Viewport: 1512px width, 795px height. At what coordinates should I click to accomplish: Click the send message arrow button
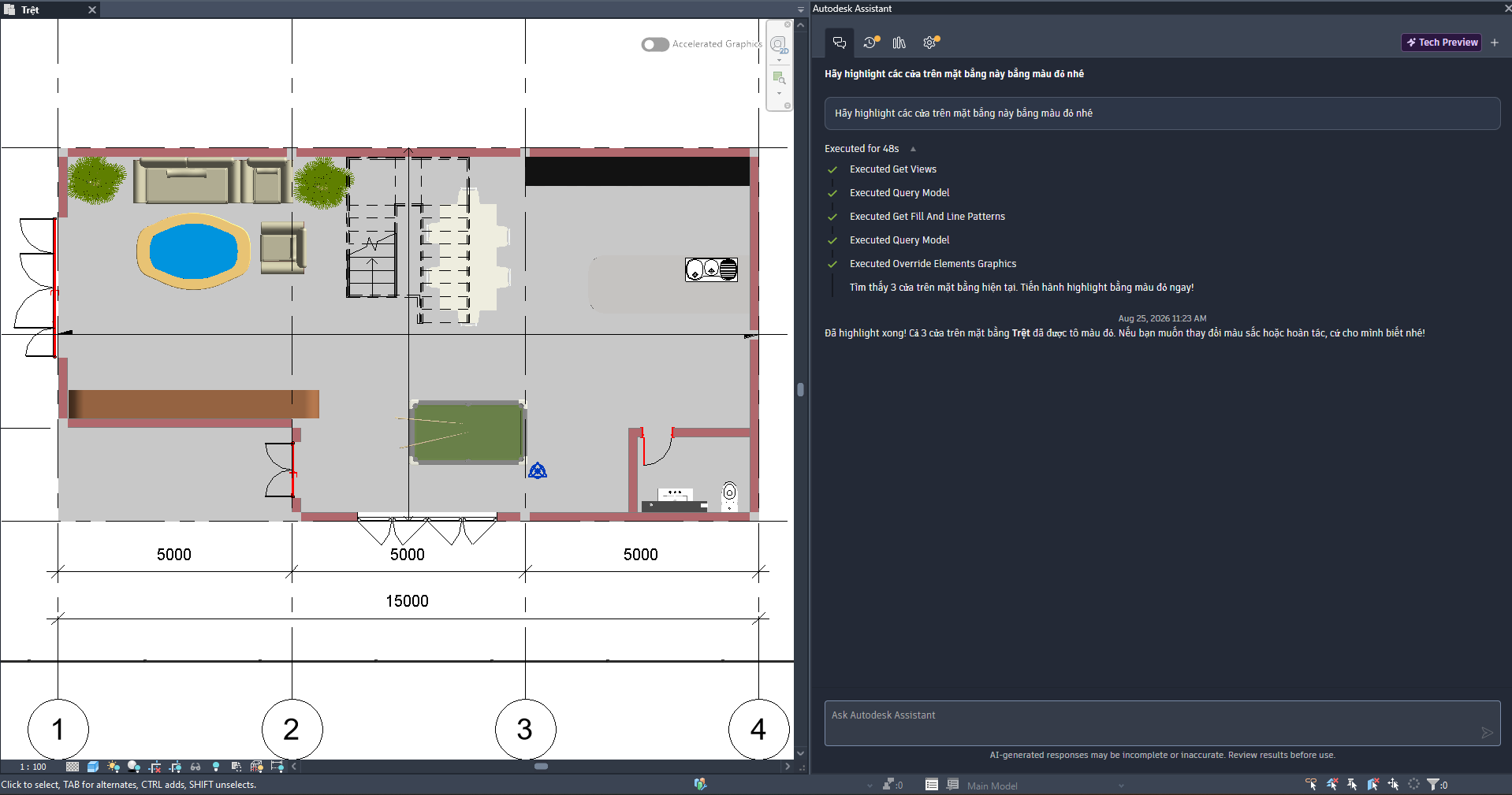click(1487, 733)
